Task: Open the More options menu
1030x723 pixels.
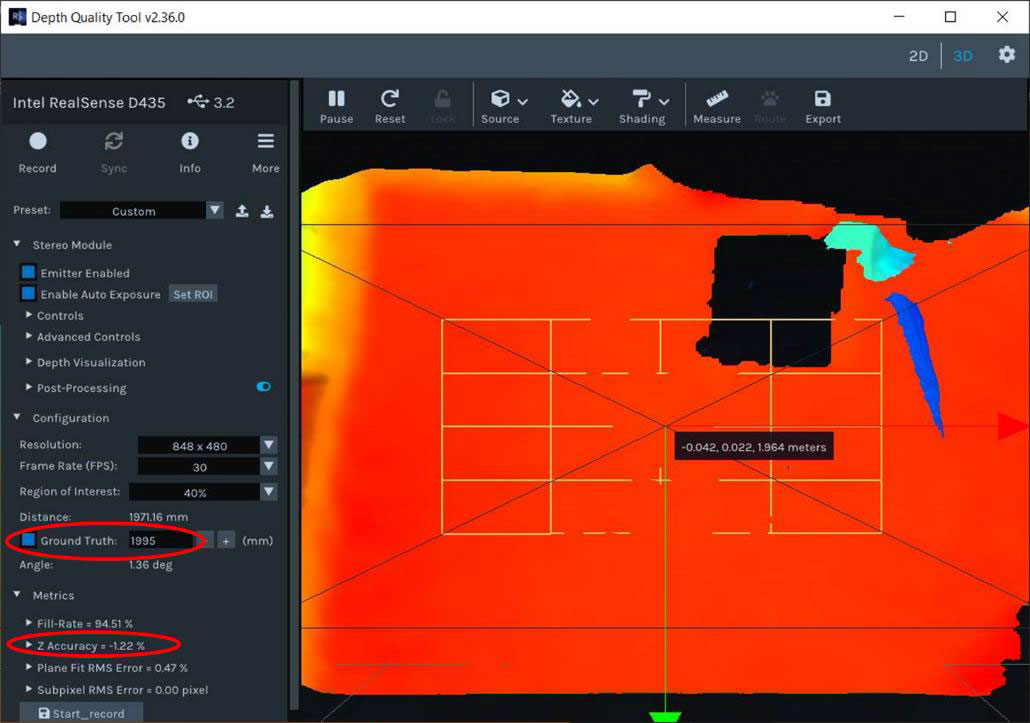Action: coord(264,150)
